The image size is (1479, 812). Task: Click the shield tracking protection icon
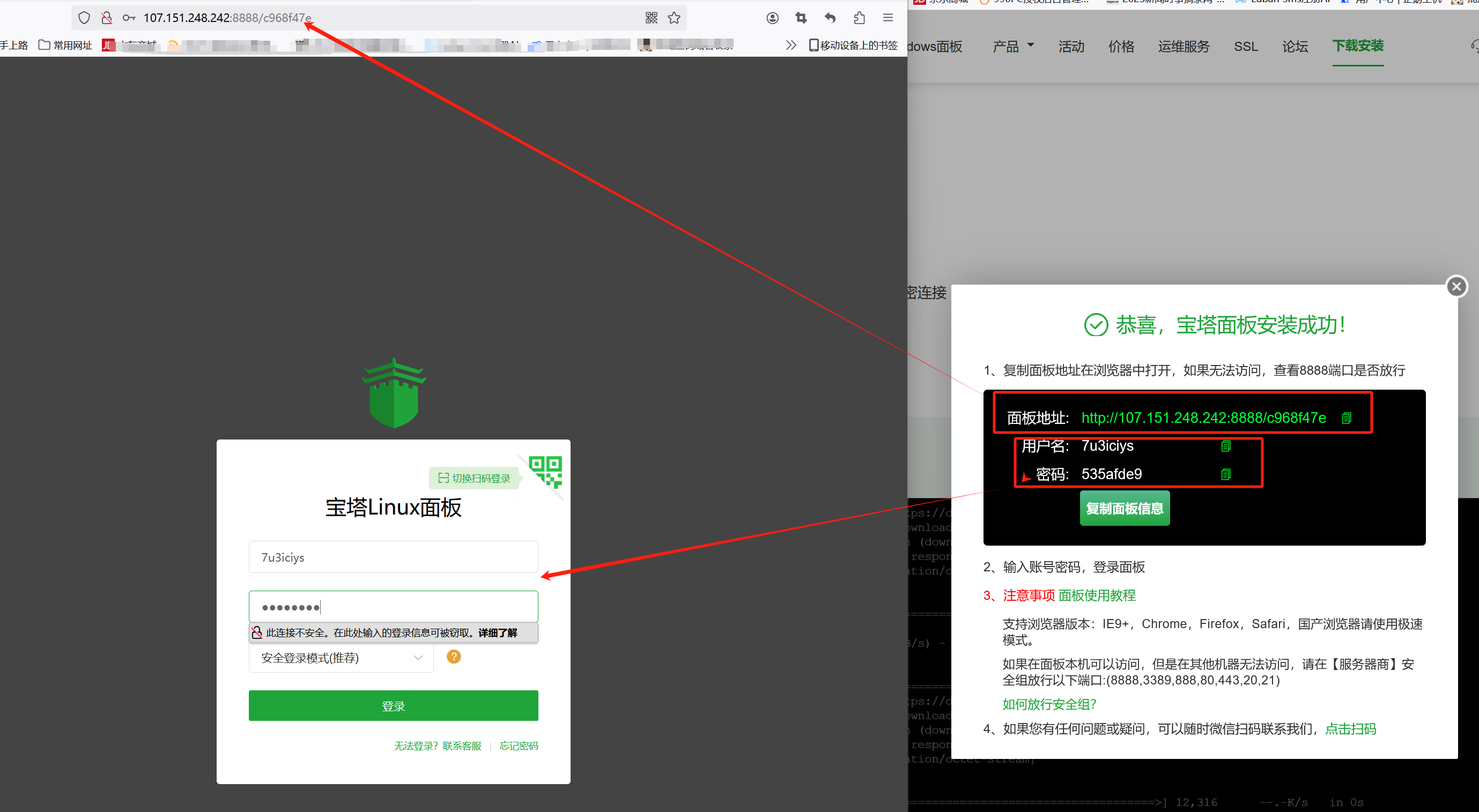84,18
